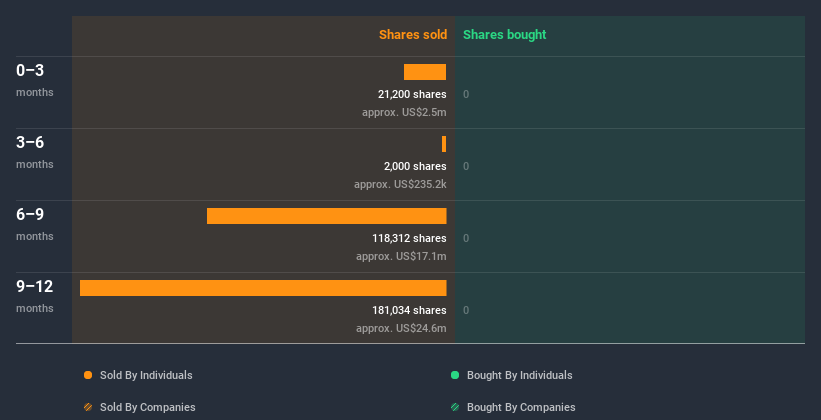Select the 9–12 months row label

pos(35,287)
